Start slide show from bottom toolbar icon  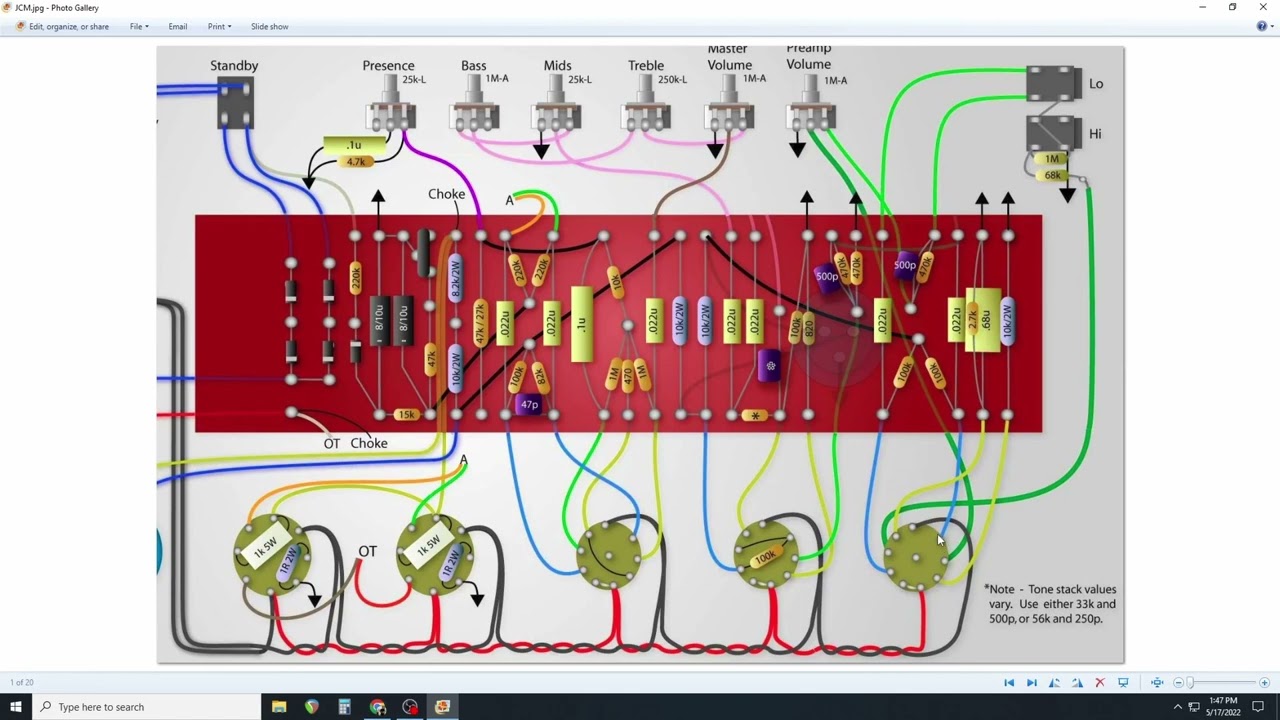pos(1123,683)
